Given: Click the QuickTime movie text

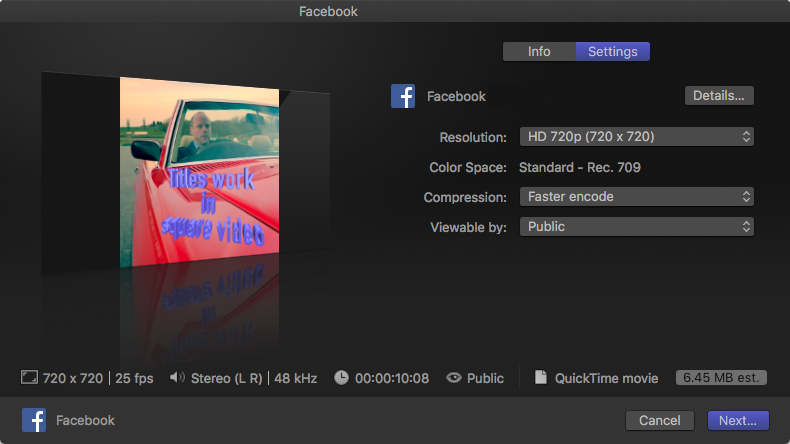Looking at the screenshot, I should click(x=607, y=378).
